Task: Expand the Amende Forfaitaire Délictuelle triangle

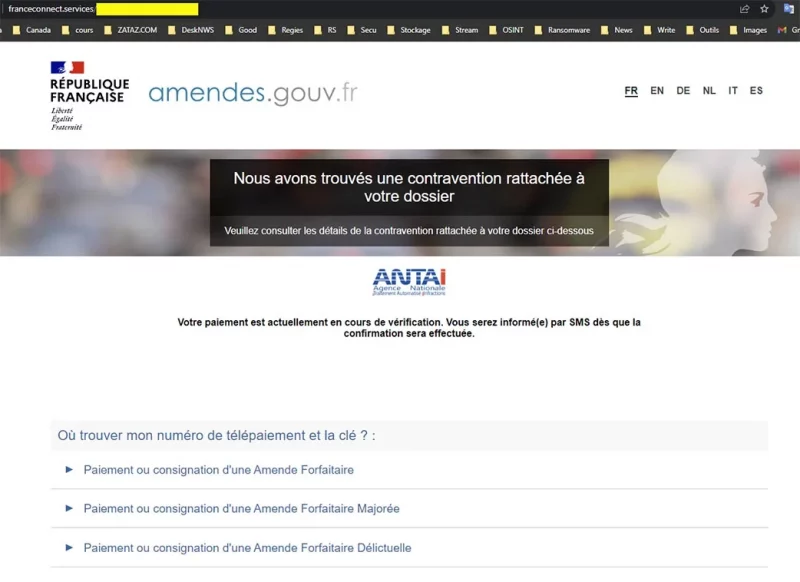Action: click(69, 547)
